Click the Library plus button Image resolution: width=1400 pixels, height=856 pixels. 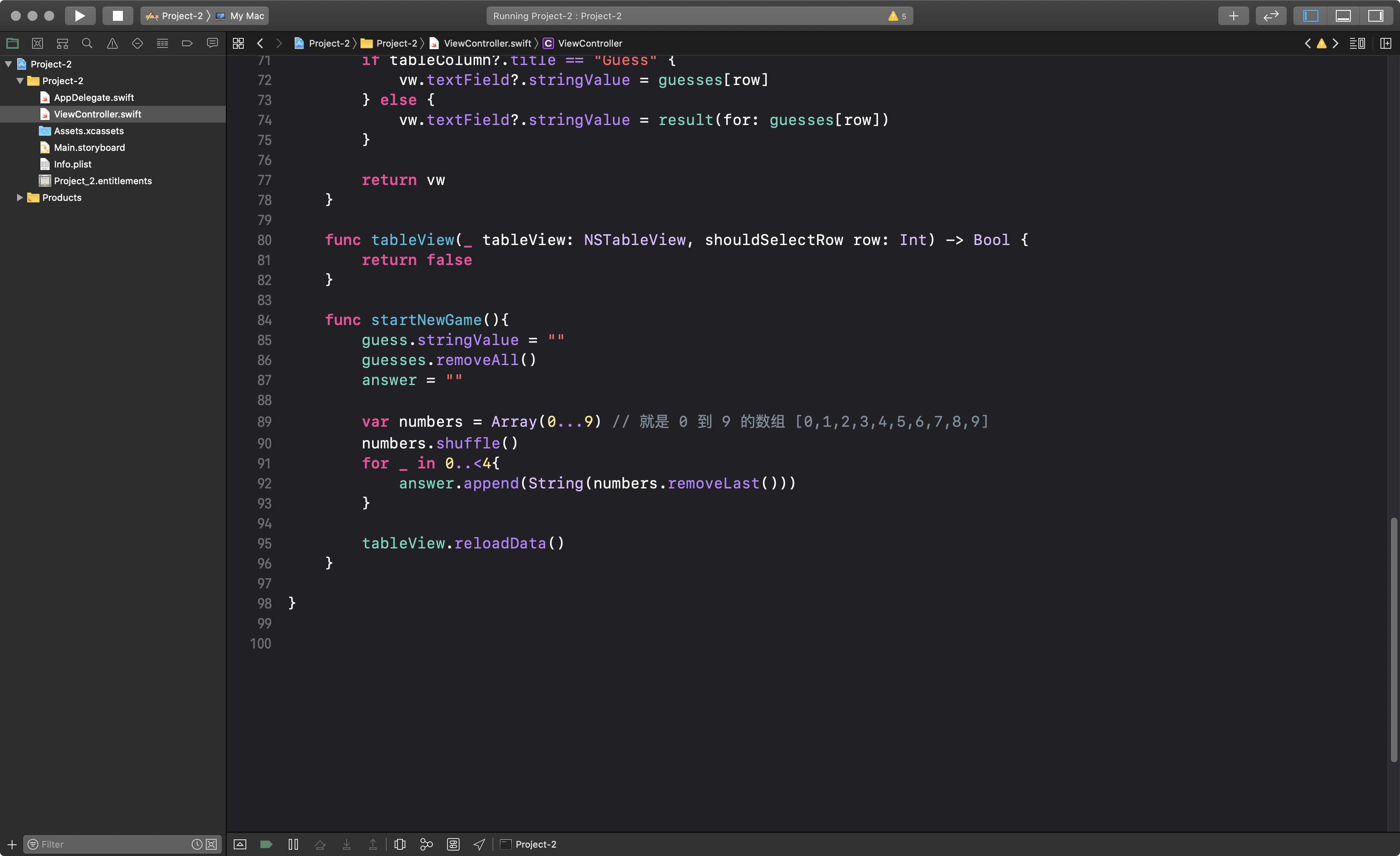coord(1233,16)
